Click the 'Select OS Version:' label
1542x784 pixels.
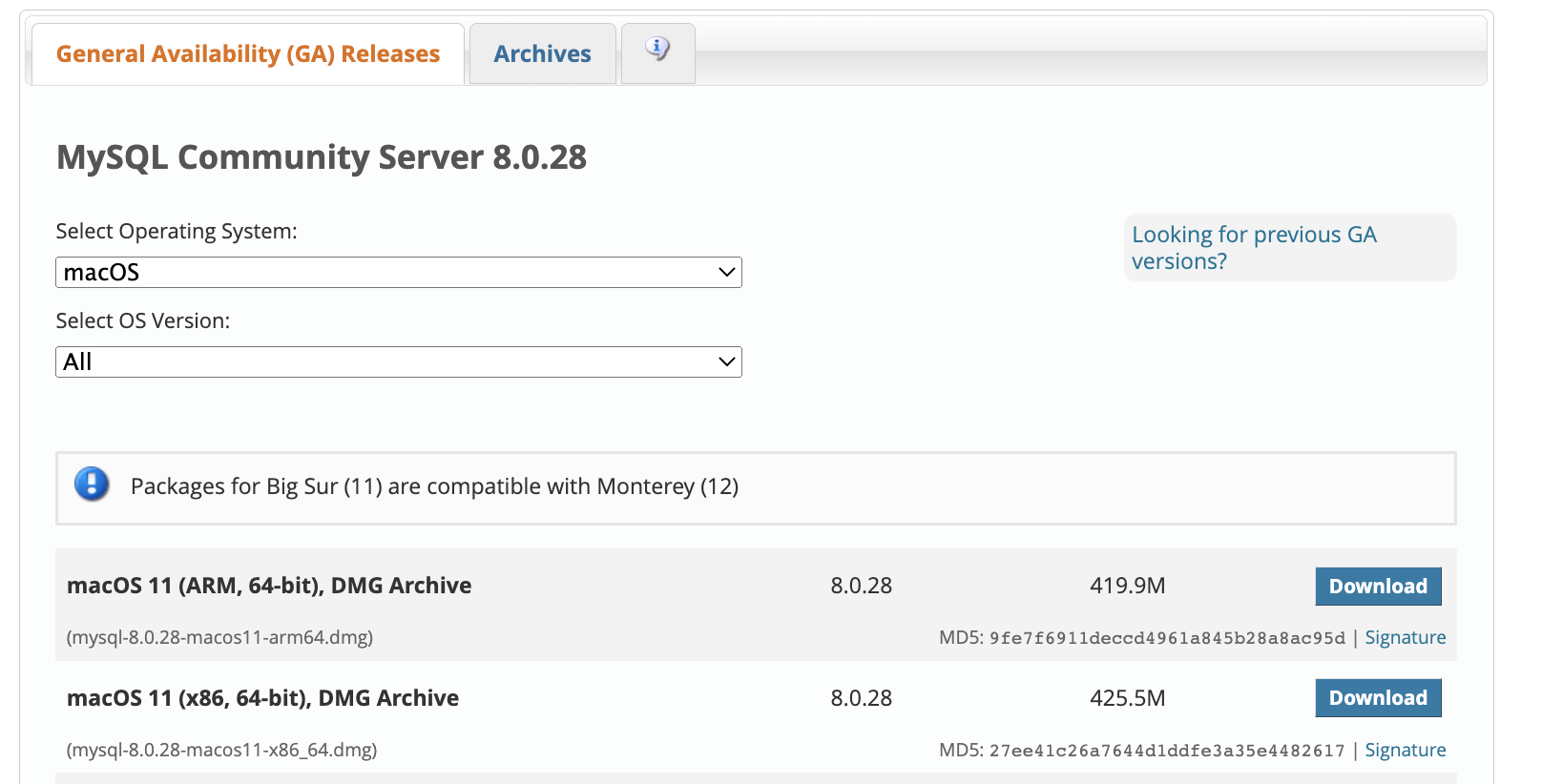143,321
